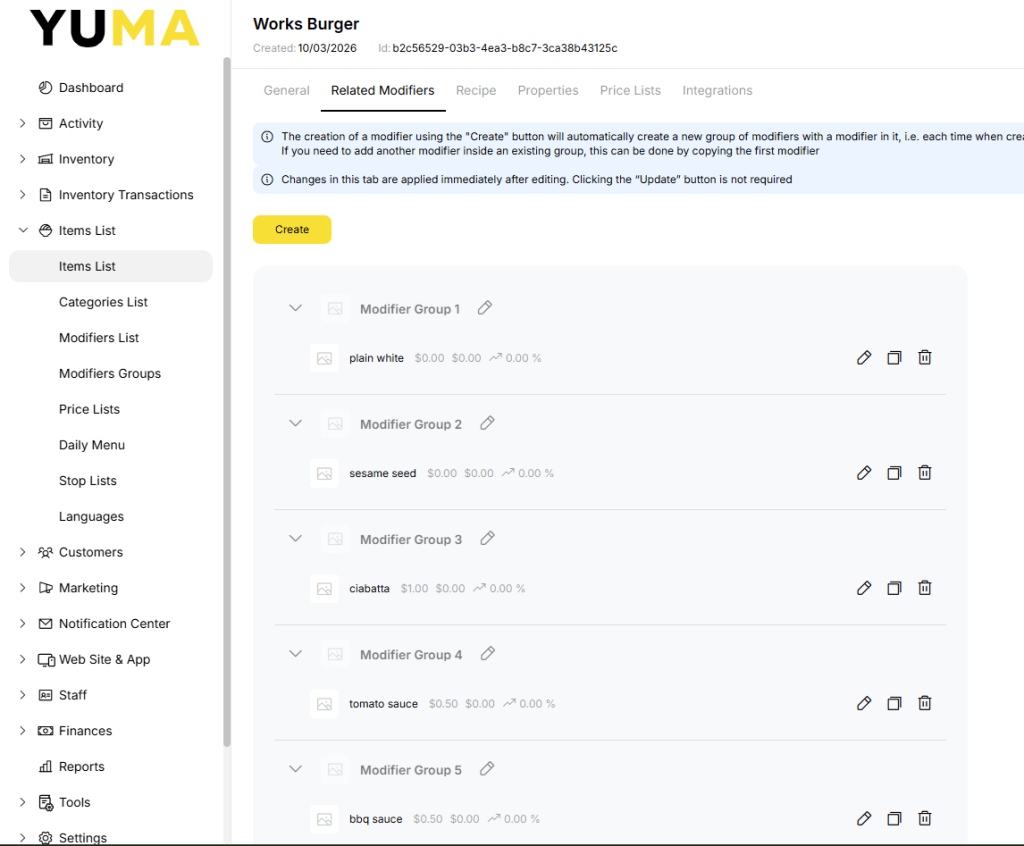
Task: Delete the plain white modifier
Action: pos(924,357)
